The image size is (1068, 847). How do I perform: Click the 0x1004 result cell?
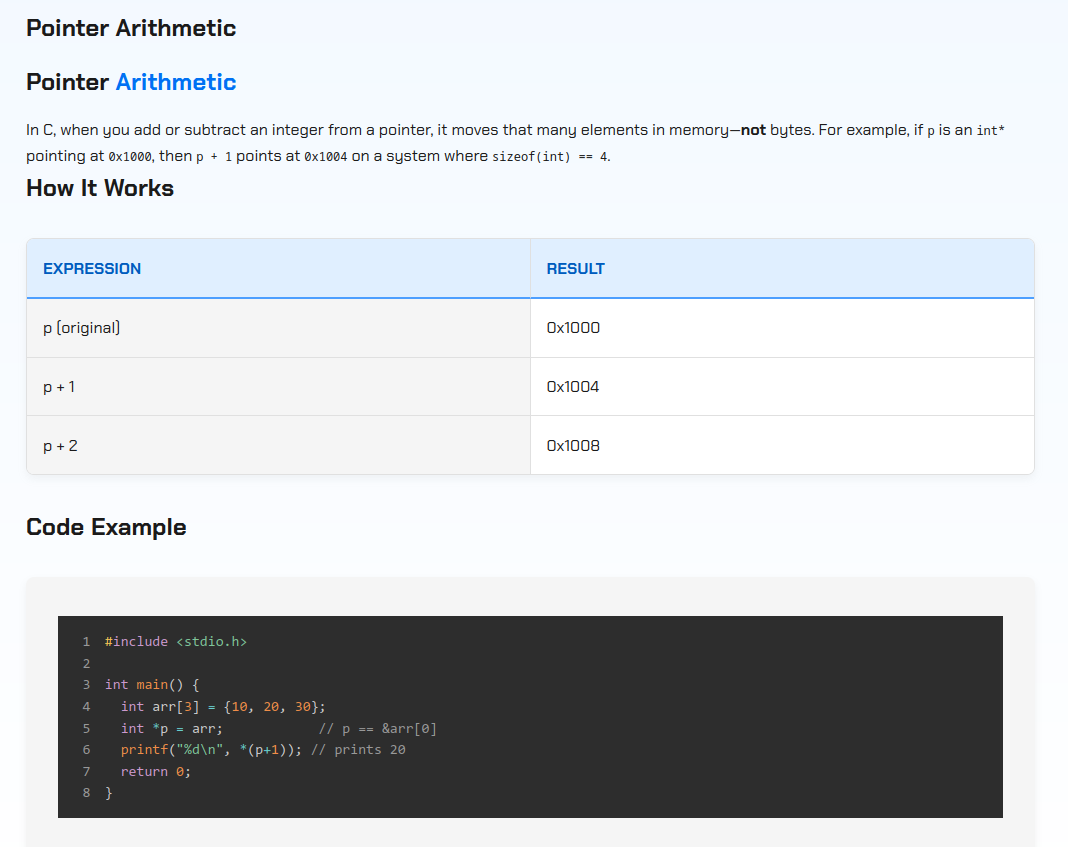click(x=782, y=387)
